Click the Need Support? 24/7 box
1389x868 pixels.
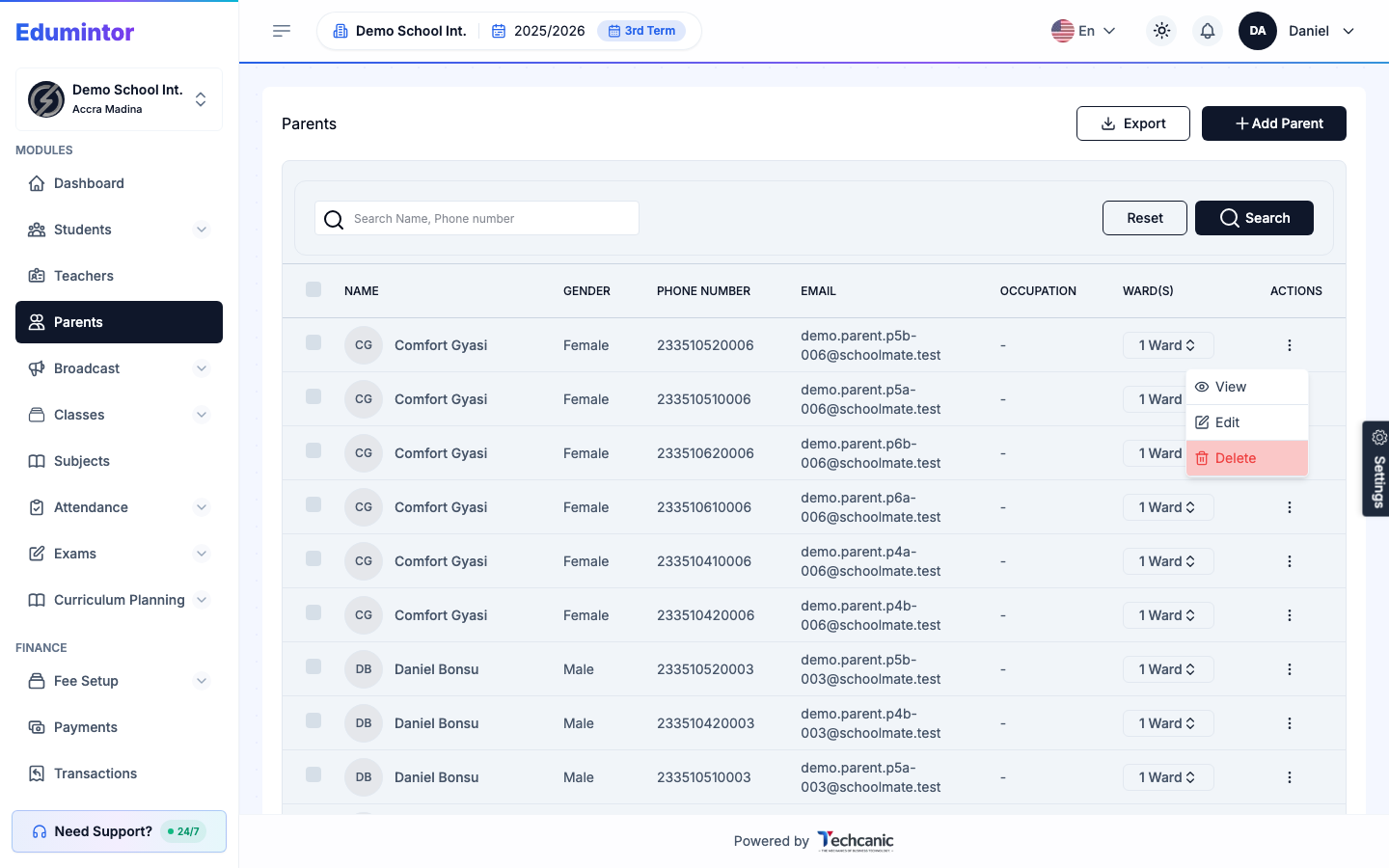point(119,831)
